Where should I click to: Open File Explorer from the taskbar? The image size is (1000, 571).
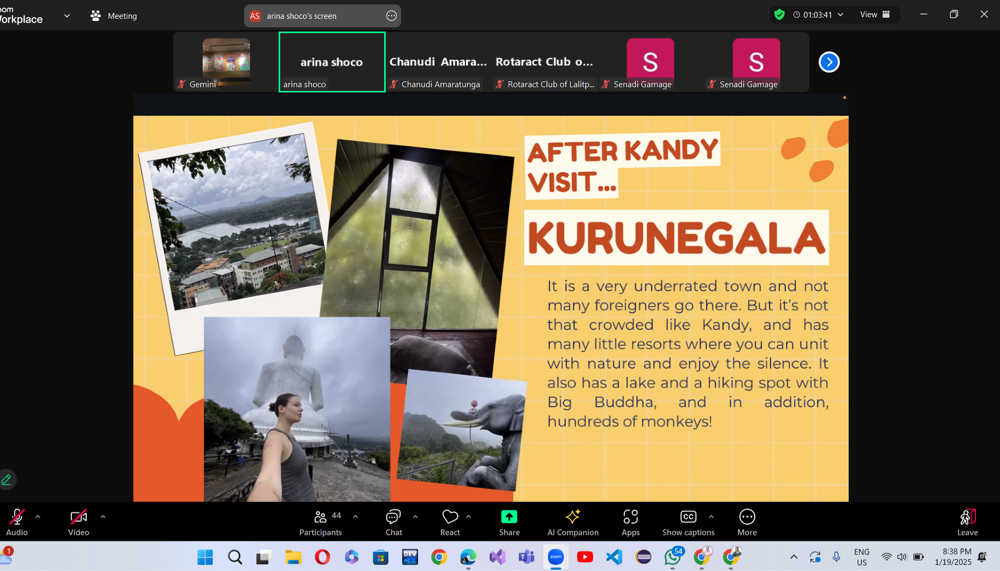pos(293,557)
